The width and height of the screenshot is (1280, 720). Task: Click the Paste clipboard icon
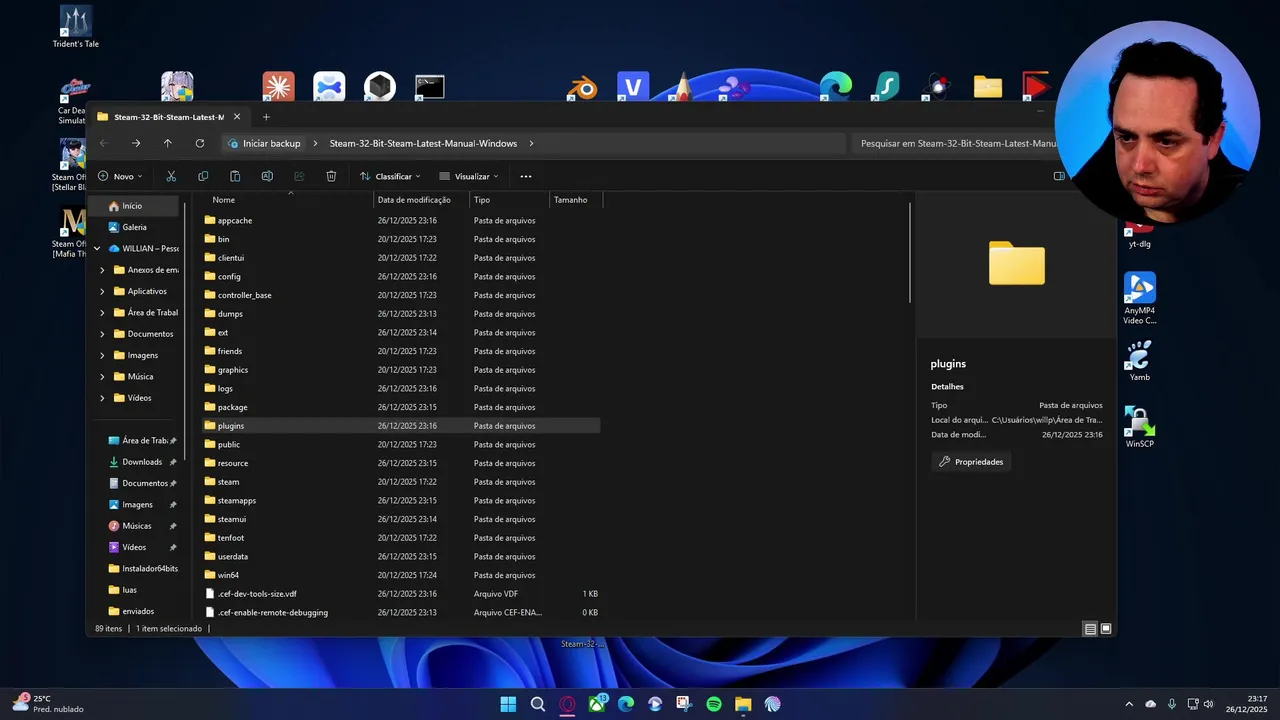tap(235, 176)
